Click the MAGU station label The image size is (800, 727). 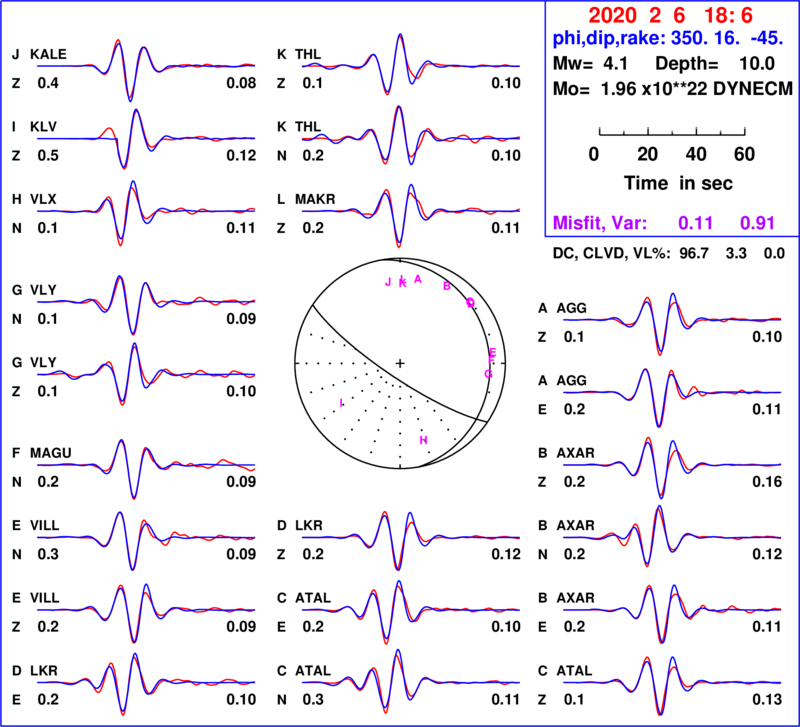coord(51,453)
